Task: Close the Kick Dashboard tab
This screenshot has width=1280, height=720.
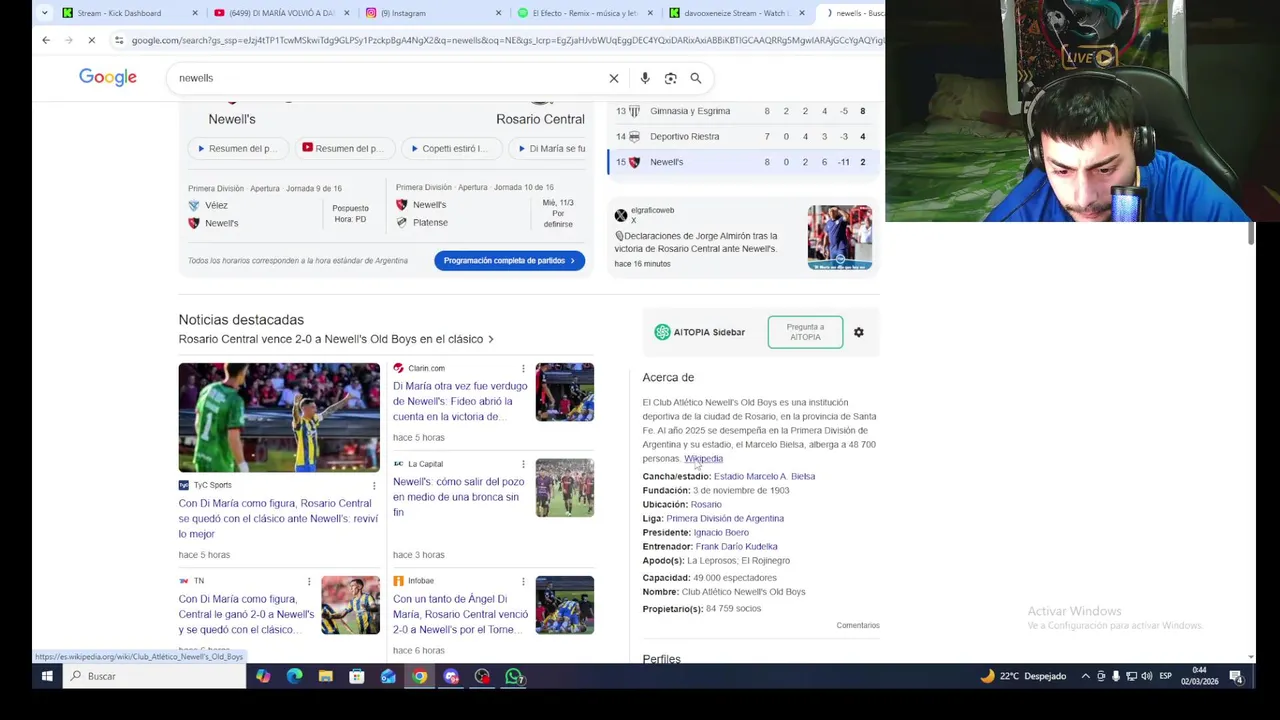Action: click(195, 13)
